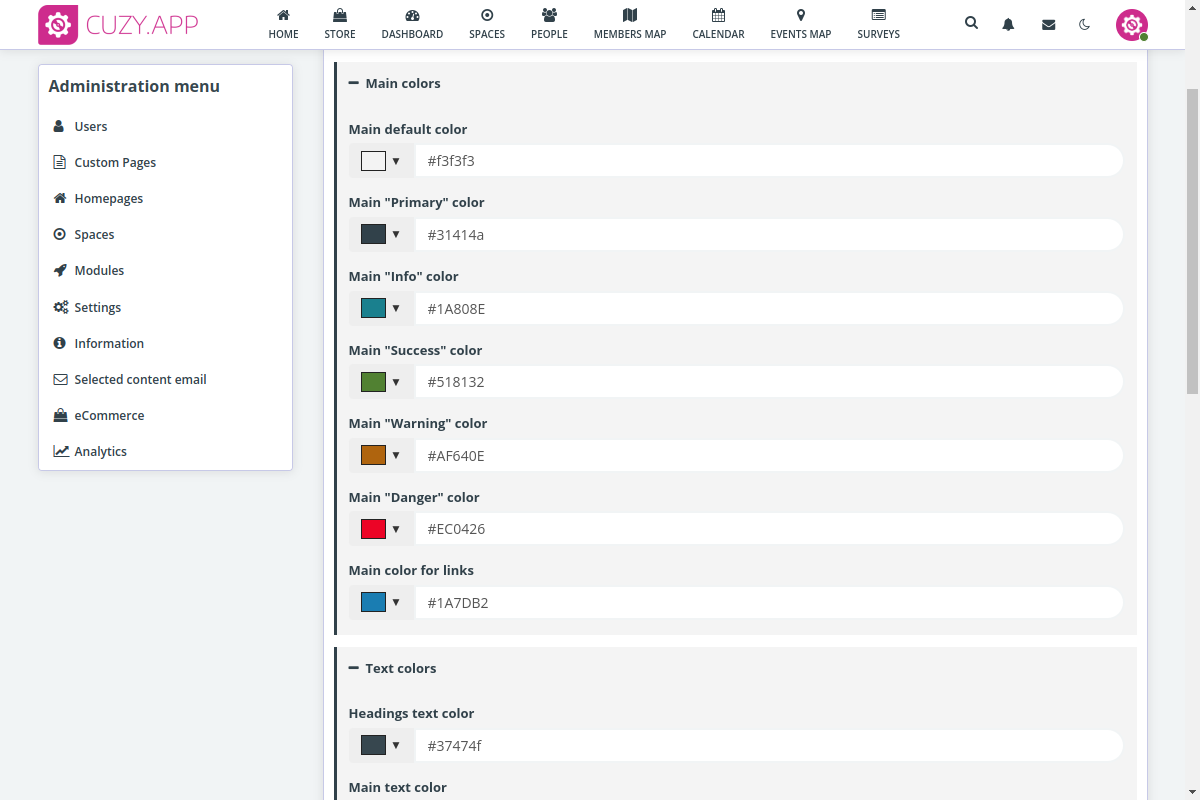The height and width of the screenshot is (800, 1200).
Task: Toggle dark mode moon icon
Action: point(1085,24)
